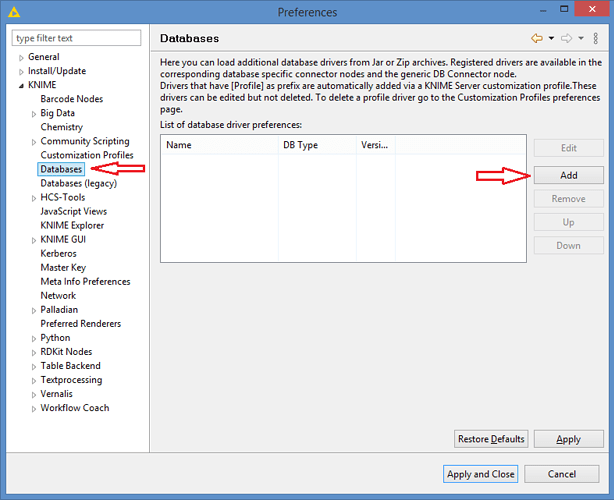The image size is (614, 500).
Task: Open Workflow Coach preferences
Action: [x=75, y=408]
